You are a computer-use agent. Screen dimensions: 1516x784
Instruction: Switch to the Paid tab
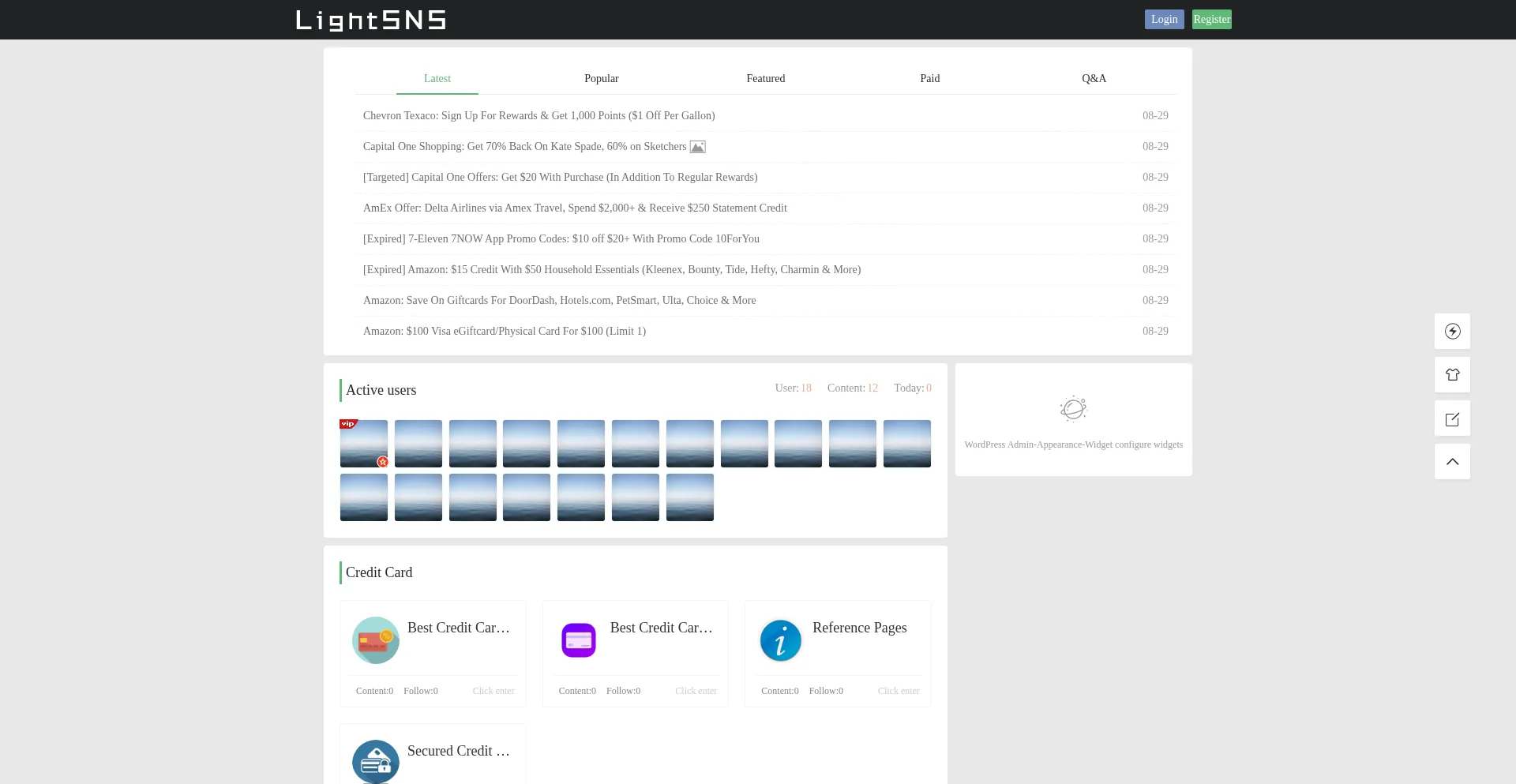930,79
